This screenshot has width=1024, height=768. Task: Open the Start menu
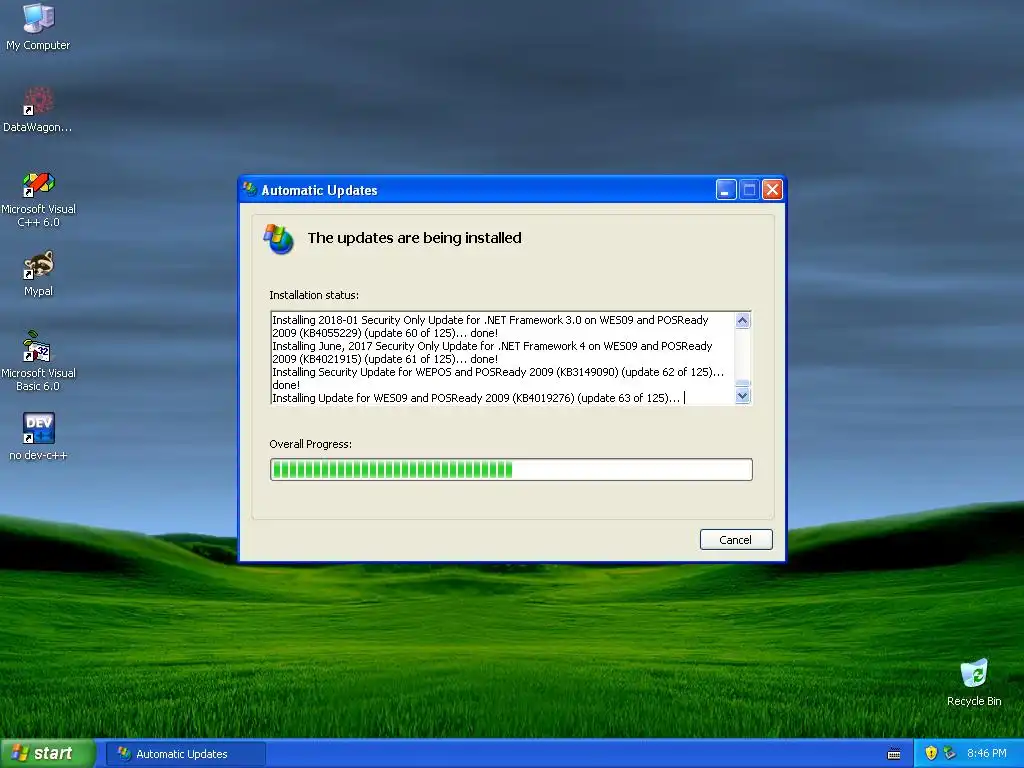[x=48, y=753]
